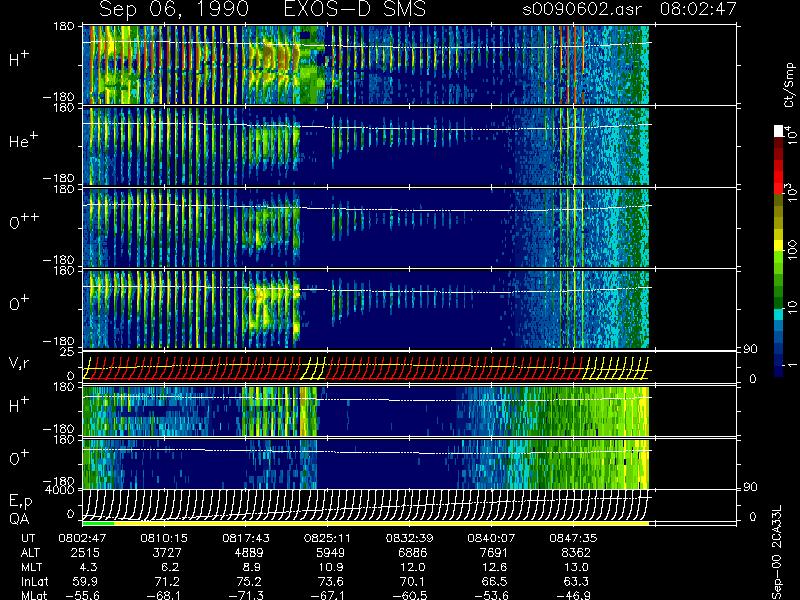Click the topmost H+ panel label
The image size is (800, 600).
[x=19, y=59]
